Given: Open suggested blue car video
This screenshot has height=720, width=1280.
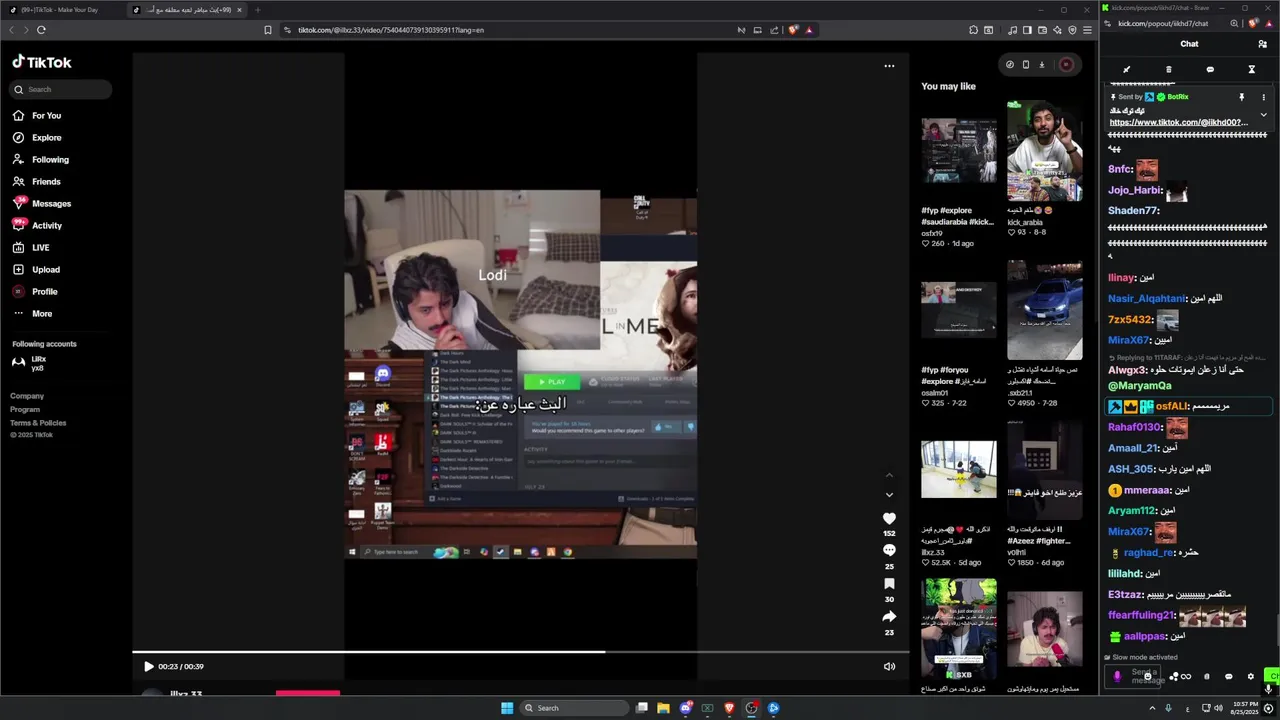Looking at the screenshot, I should pos(1044,310).
